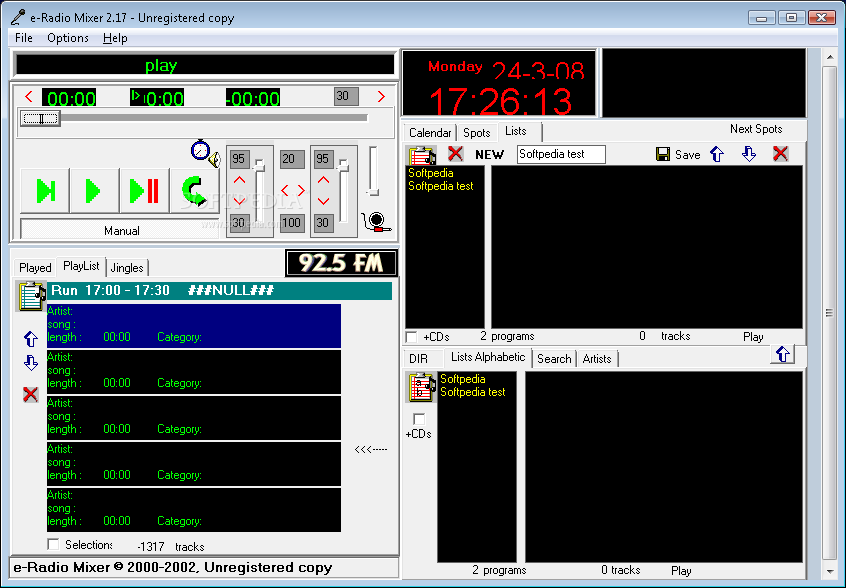846x588 pixels.
Task: Click the red left arrow near the time display
Action: [x=29, y=97]
